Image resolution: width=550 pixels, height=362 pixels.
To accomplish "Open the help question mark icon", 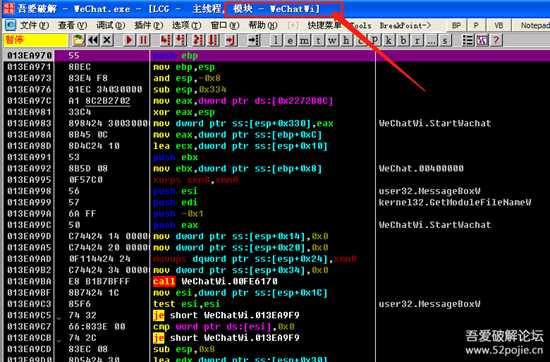I will coord(496,40).
